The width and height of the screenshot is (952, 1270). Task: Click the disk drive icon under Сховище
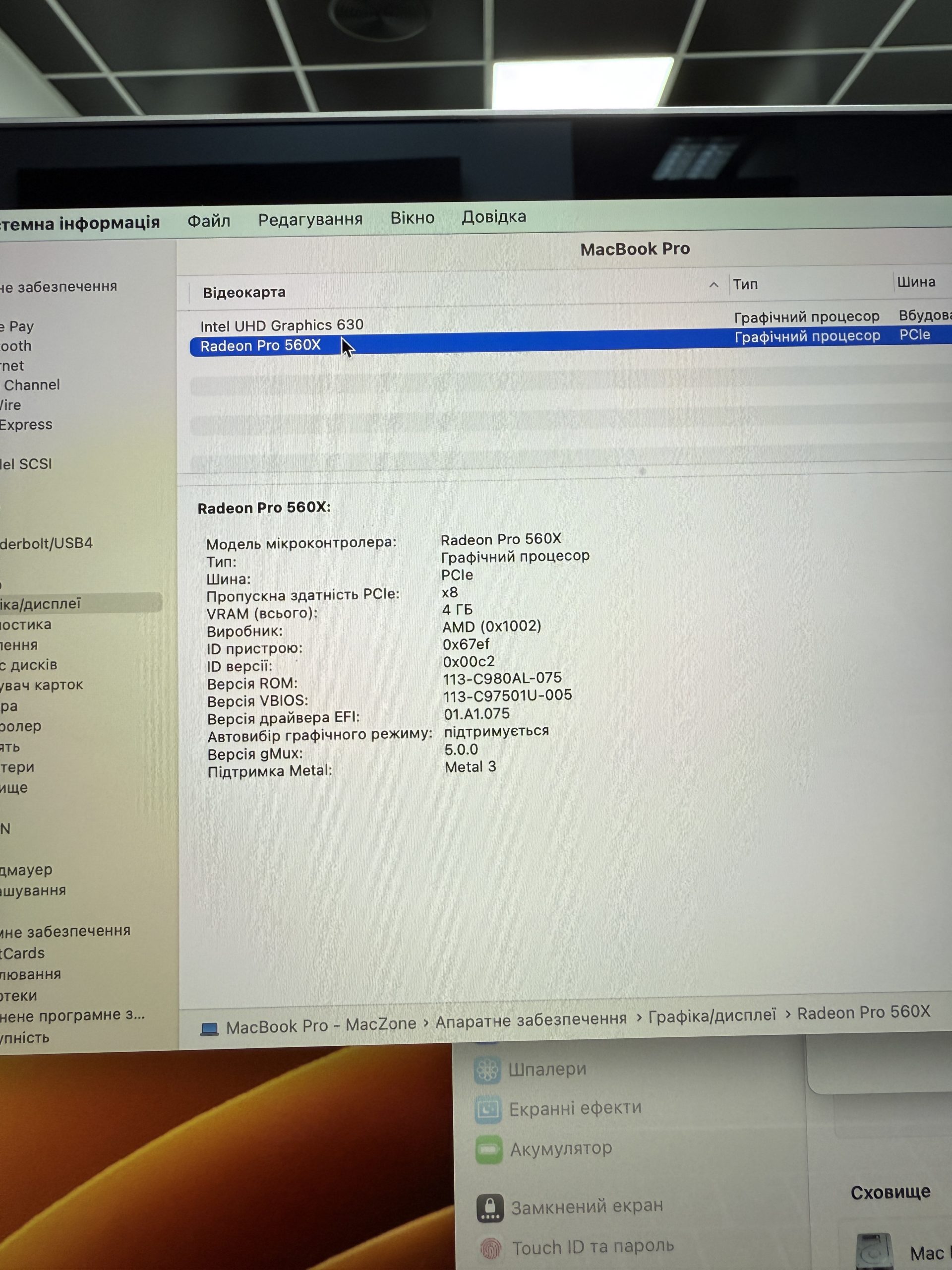[x=875, y=1251]
